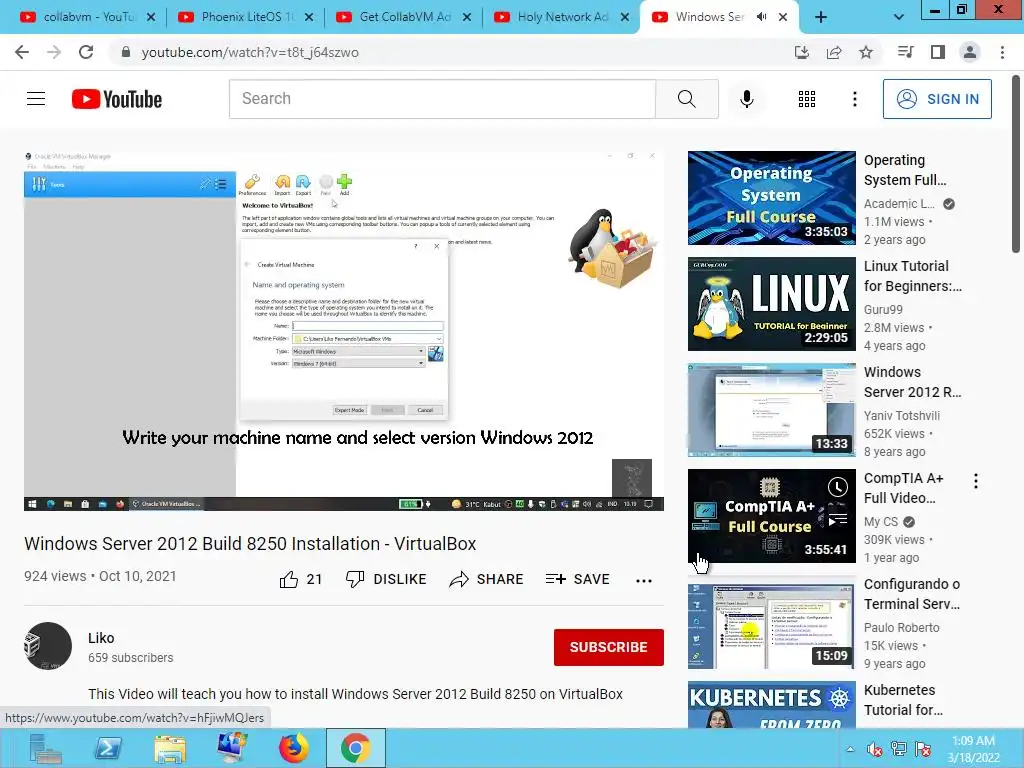
Task: Go forward to the next page
Action: (x=54, y=52)
